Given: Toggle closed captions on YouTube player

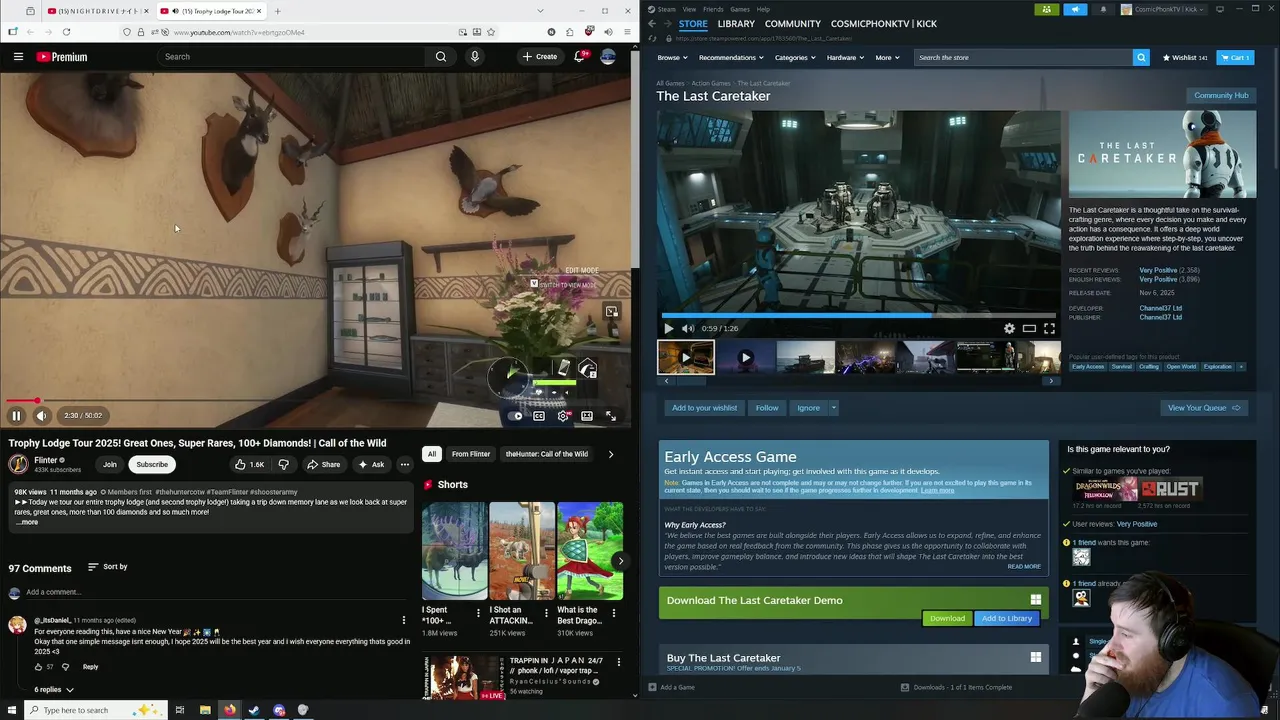Looking at the screenshot, I should (x=539, y=416).
